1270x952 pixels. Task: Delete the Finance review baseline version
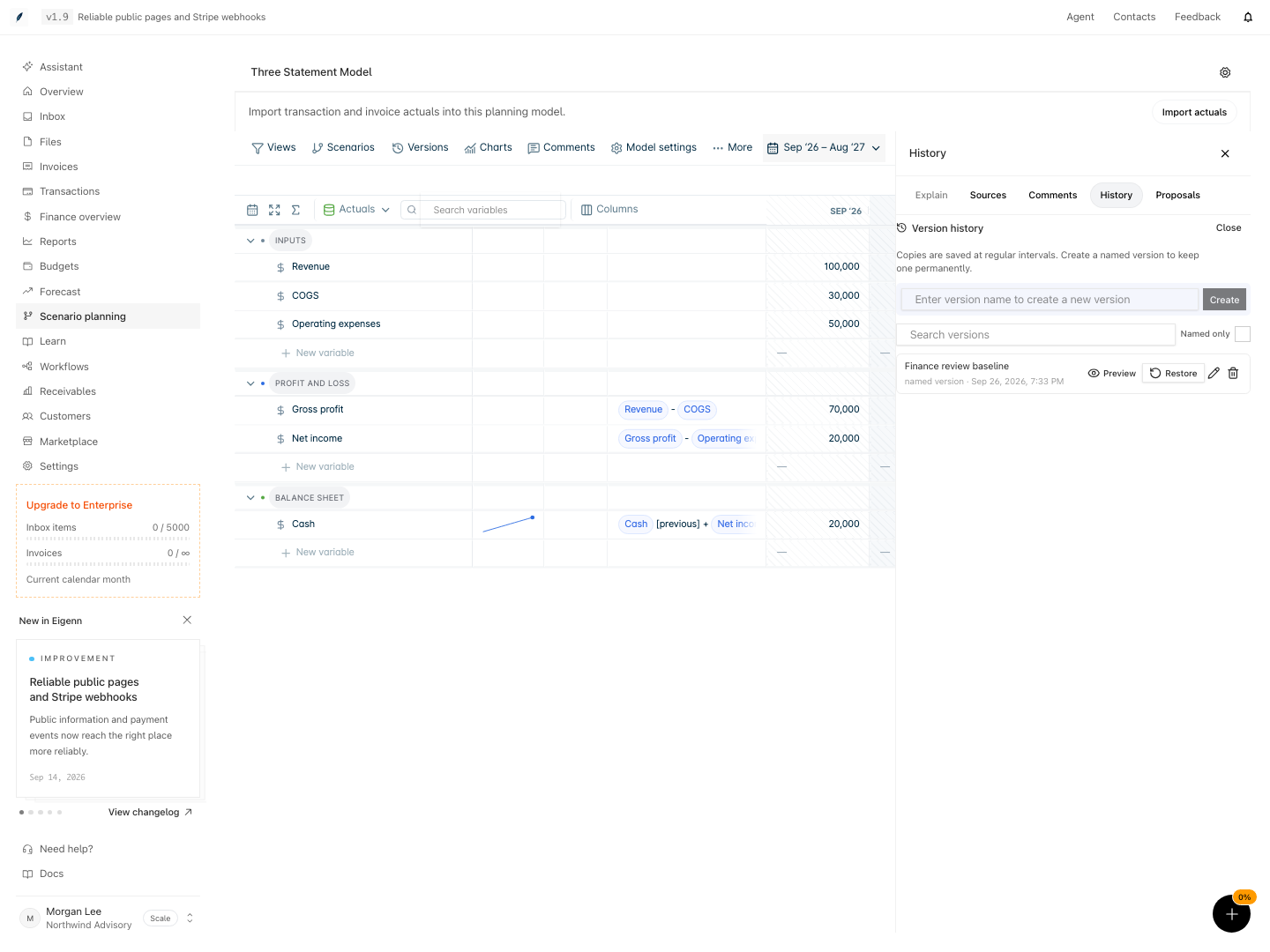click(1233, 373)
